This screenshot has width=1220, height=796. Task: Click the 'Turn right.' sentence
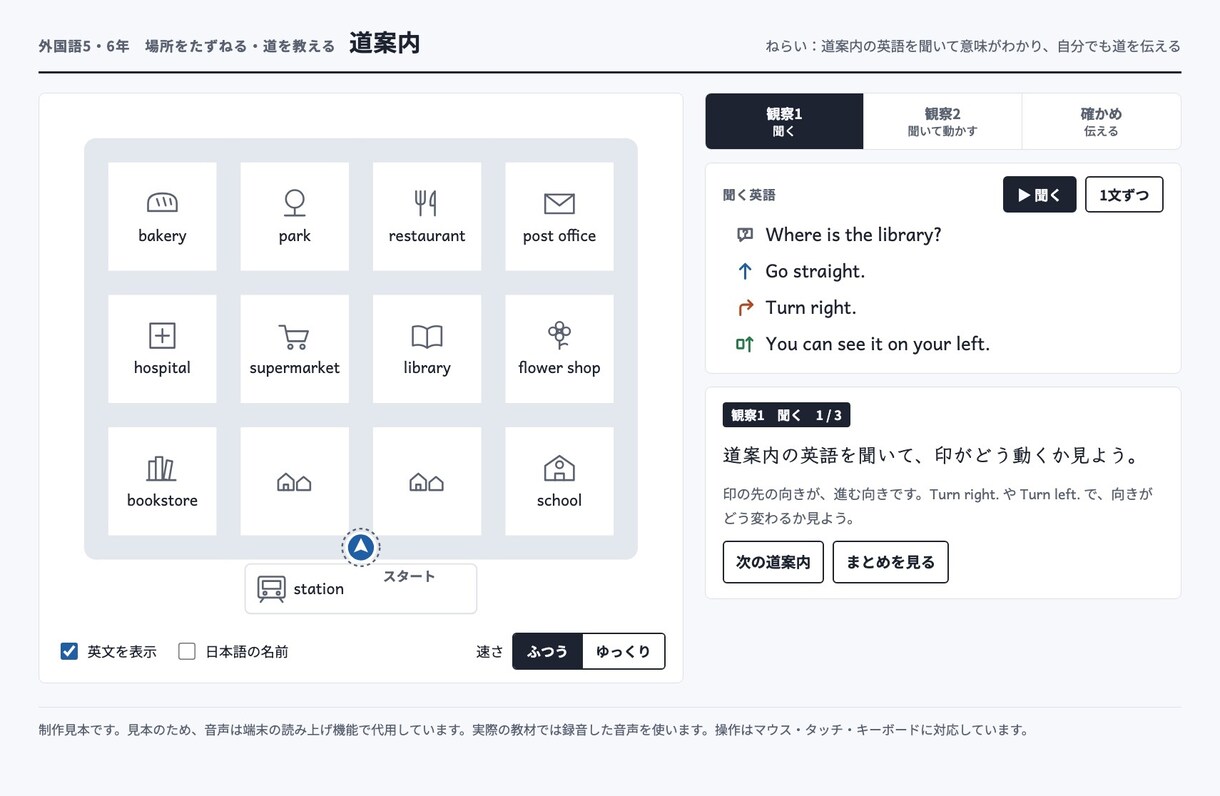pyautogui.click(x=811, y=307)
